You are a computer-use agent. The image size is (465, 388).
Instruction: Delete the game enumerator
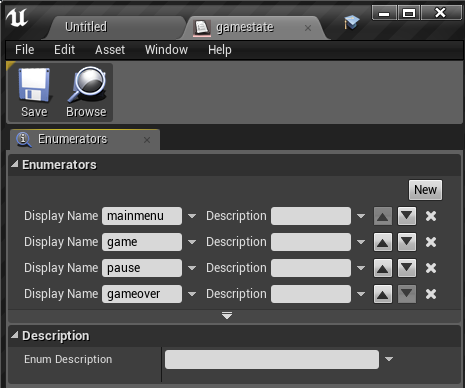pos(431,242)
